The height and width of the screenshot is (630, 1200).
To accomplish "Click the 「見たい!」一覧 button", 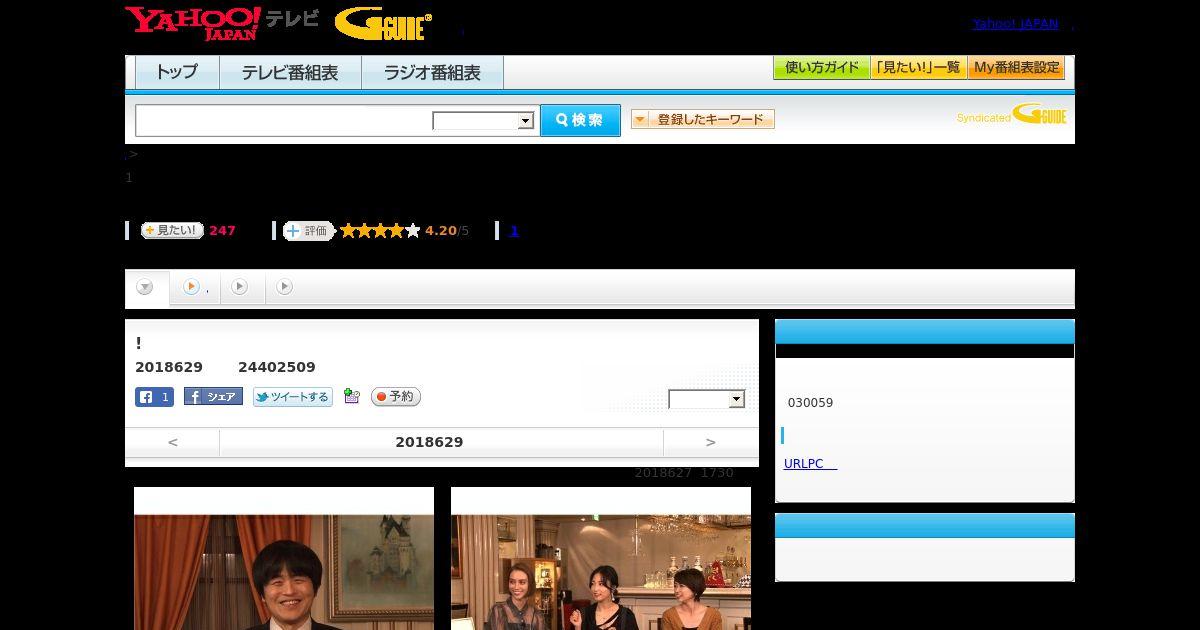I will pyautogui.click(x=919, y=68).
